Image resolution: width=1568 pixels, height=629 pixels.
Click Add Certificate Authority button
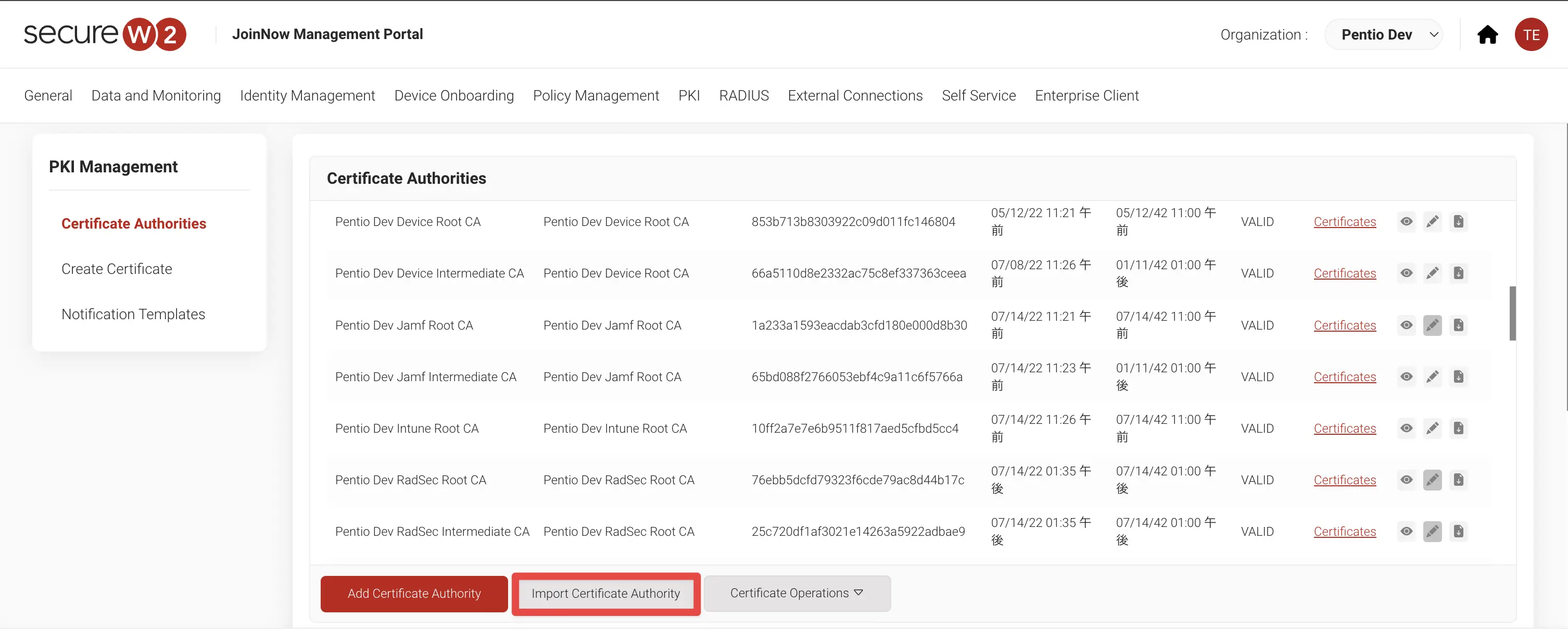(x=414, y=594)
